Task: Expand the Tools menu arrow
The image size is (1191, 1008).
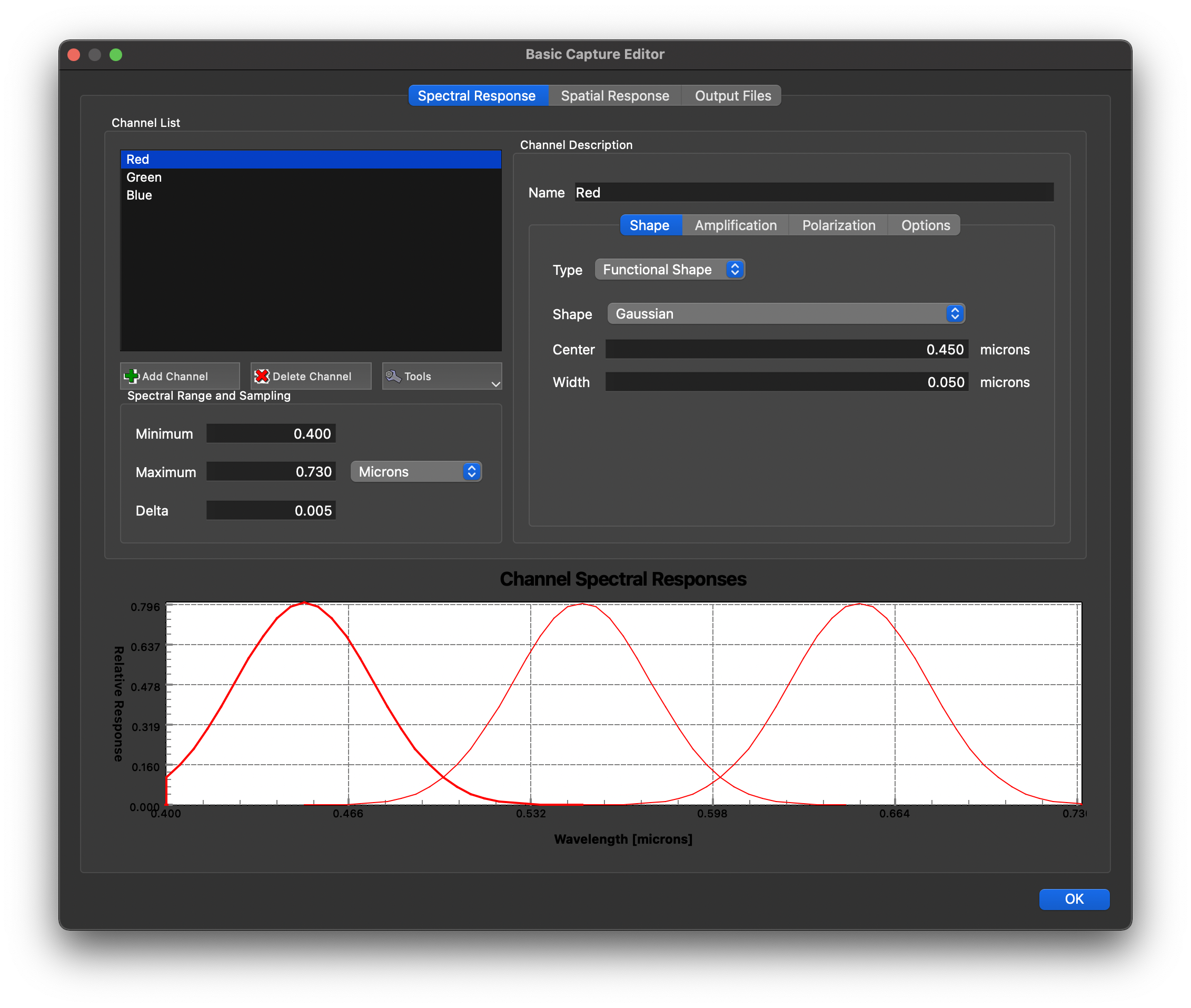Action: click(x=495, y=384)
